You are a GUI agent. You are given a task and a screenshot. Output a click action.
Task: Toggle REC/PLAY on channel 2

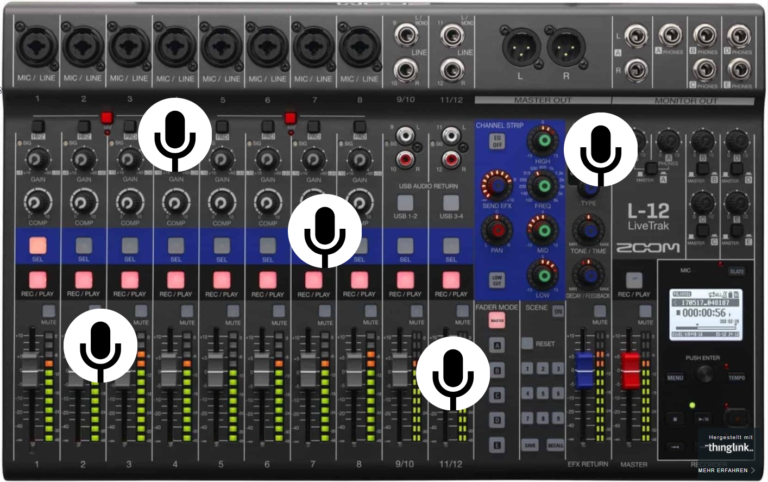[84, 280]
